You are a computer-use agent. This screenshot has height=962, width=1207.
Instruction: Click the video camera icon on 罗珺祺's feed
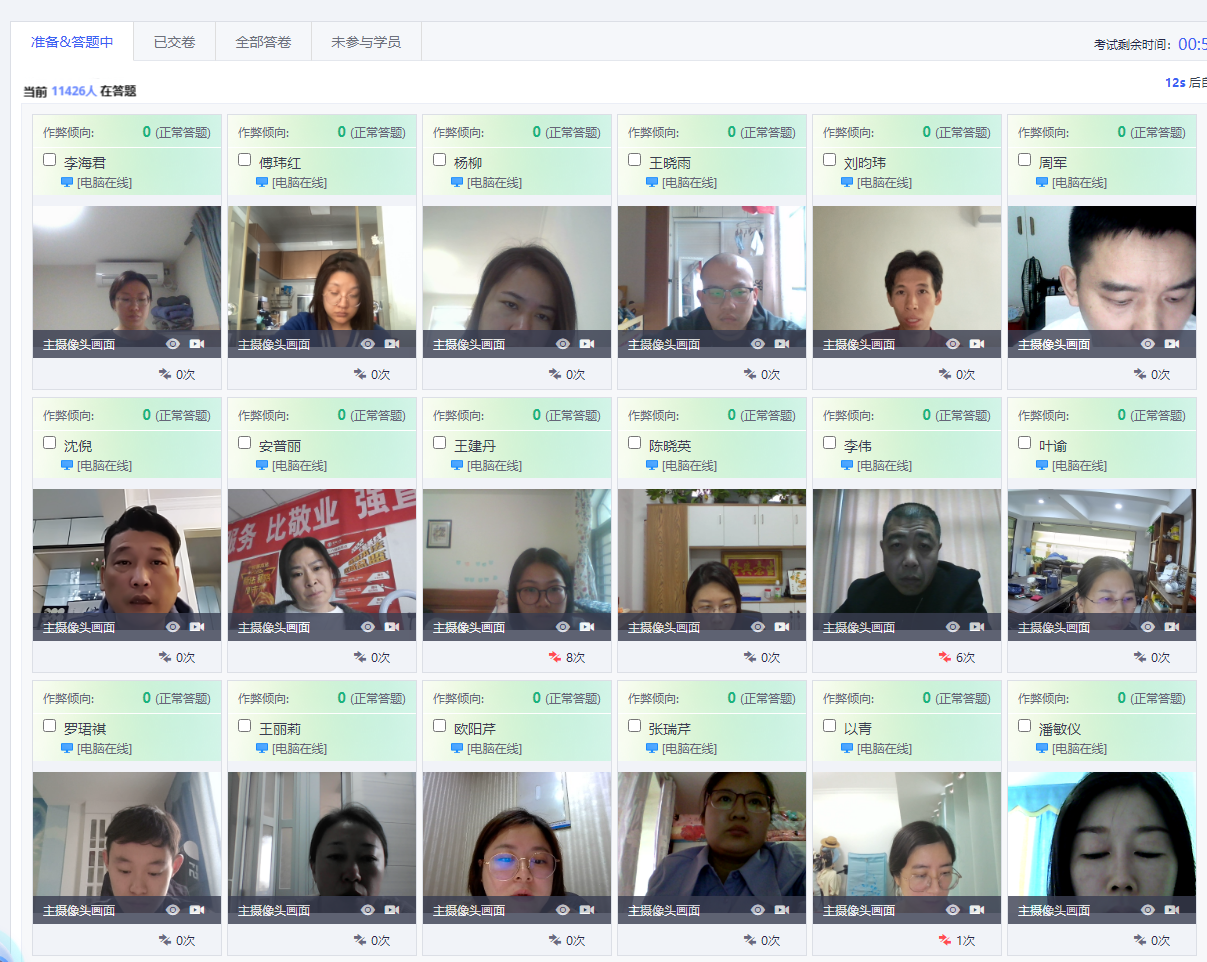click(x=197, y=910)
